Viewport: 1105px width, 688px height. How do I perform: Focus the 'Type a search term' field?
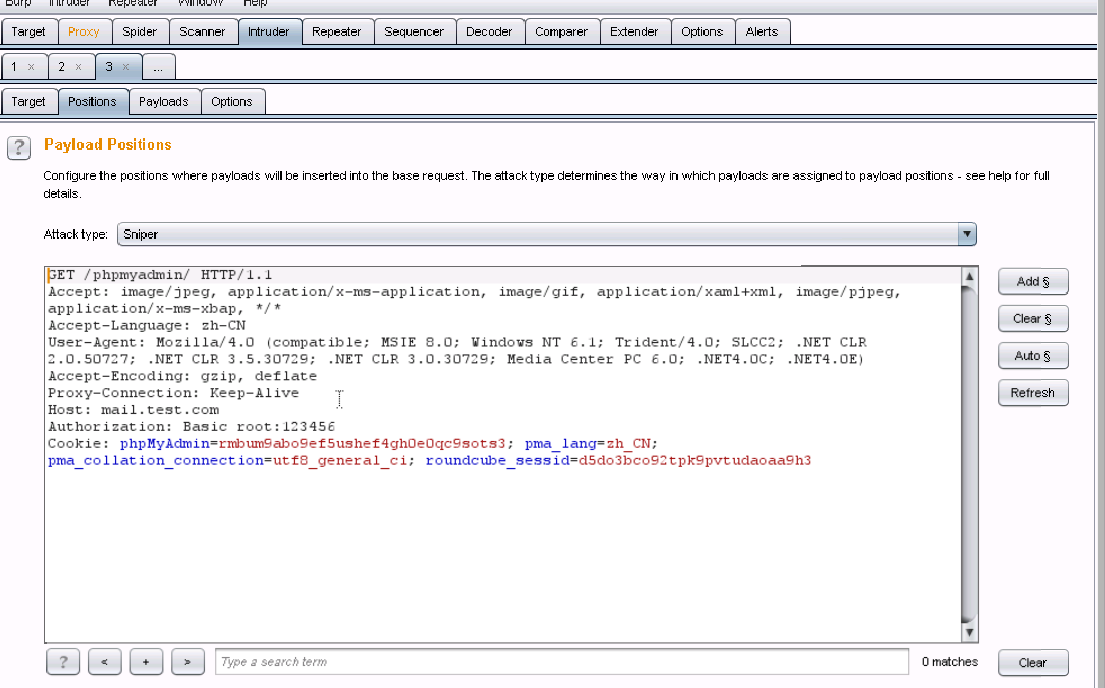point(562,662)
